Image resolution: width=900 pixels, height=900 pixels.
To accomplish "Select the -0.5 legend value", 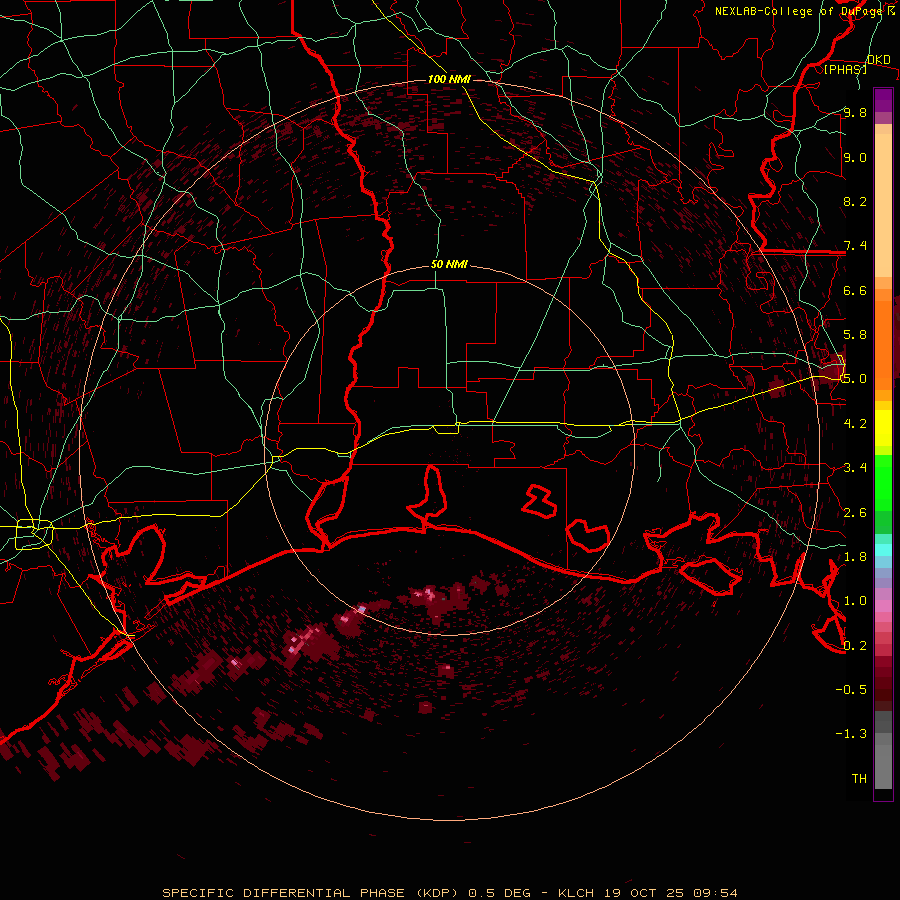I will pyautogui.click(x=851, y=689).
